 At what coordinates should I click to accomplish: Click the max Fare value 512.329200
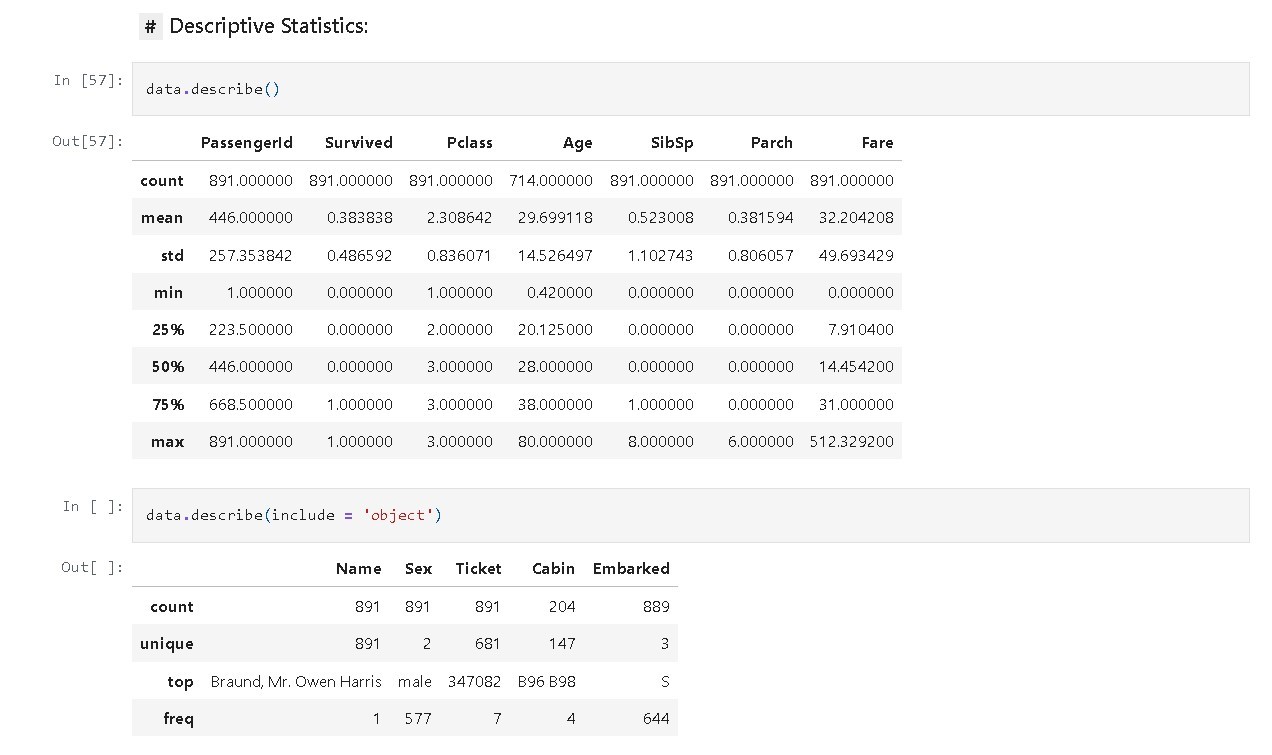point(852,442)
